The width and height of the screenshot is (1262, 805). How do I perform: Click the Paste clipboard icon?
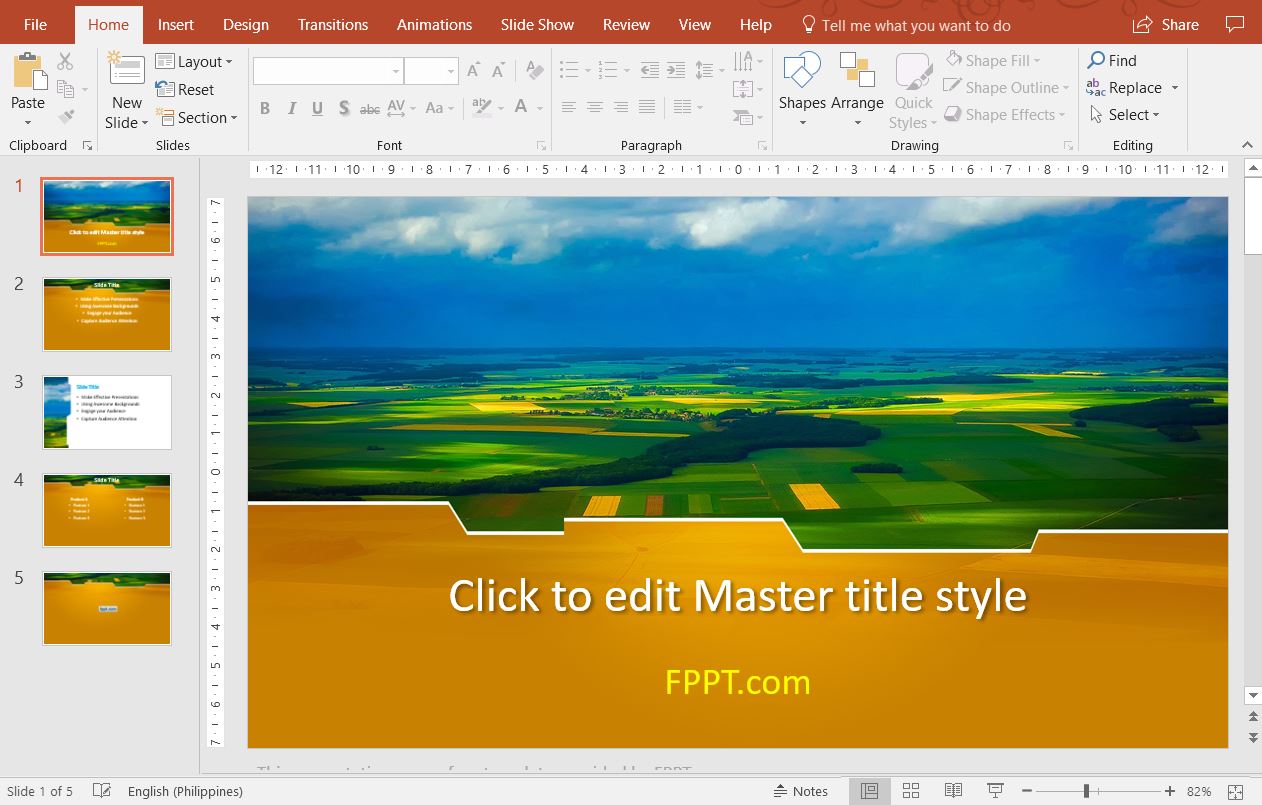[28, 72]
